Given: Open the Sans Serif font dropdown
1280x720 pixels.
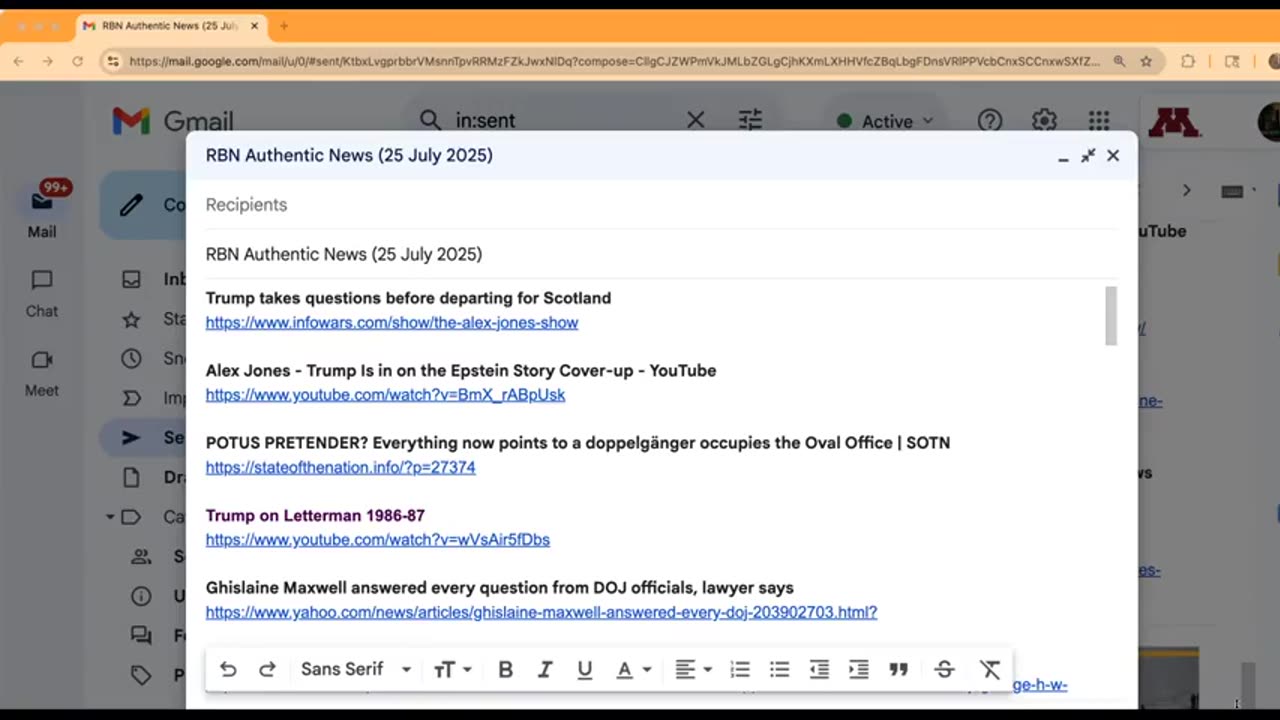Looking at the screenshot, I should coord(356,669).
